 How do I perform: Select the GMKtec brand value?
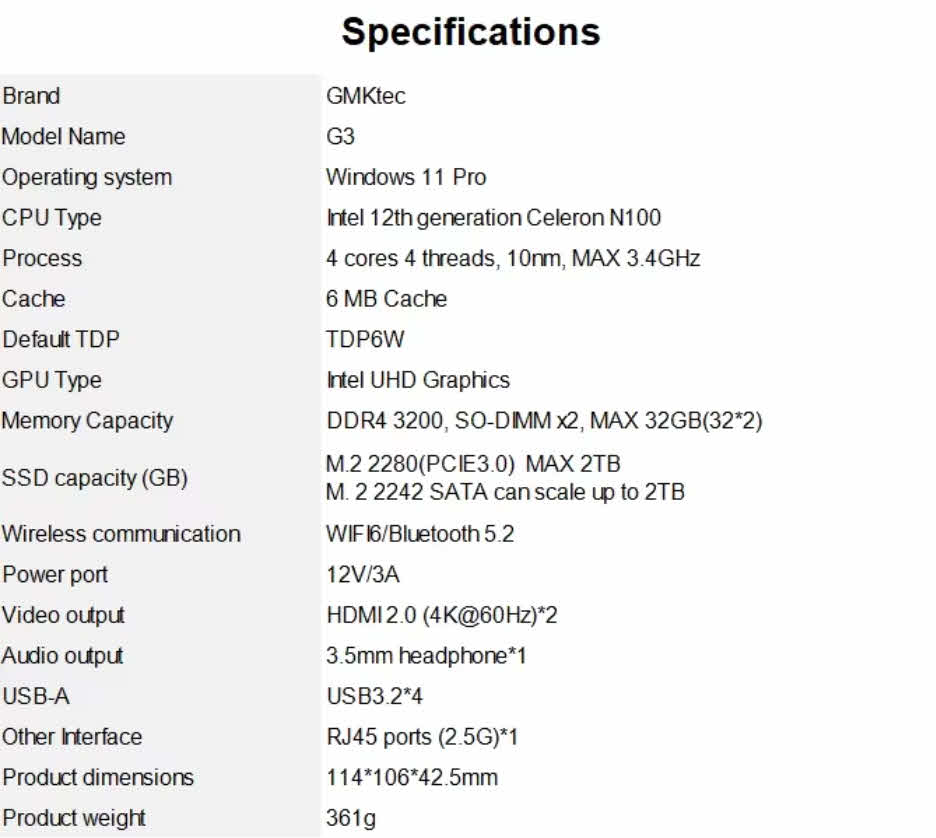point(365,96)
